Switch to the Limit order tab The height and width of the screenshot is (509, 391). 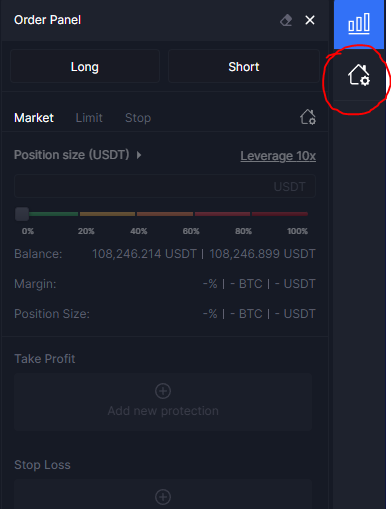[89, 118]
